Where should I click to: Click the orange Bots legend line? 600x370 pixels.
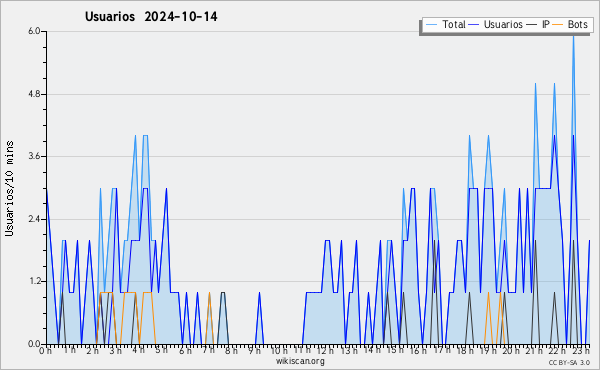pos(558,24)
